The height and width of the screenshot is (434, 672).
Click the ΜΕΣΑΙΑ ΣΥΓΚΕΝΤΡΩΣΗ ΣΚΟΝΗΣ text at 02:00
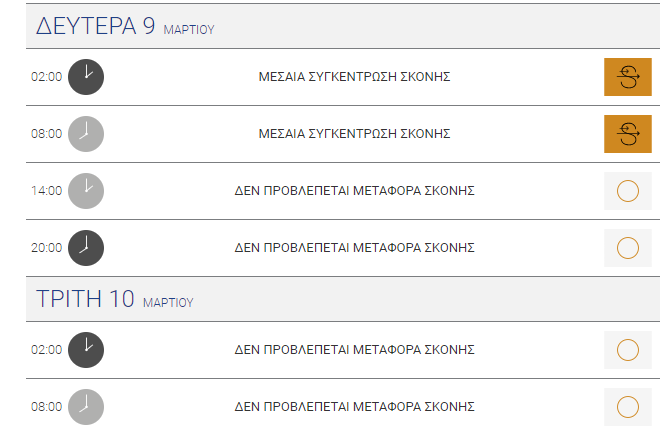354,77
